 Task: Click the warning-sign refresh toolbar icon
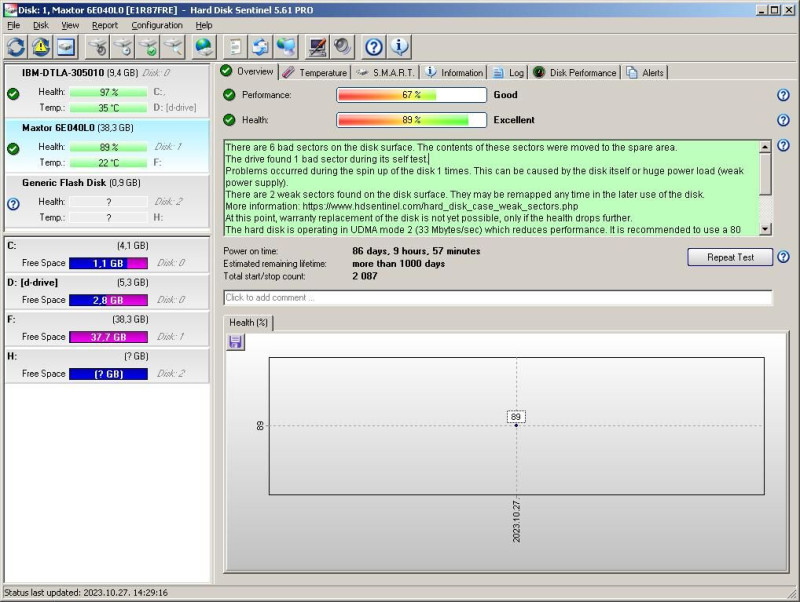pyautogui.click(x=41, y=47)
